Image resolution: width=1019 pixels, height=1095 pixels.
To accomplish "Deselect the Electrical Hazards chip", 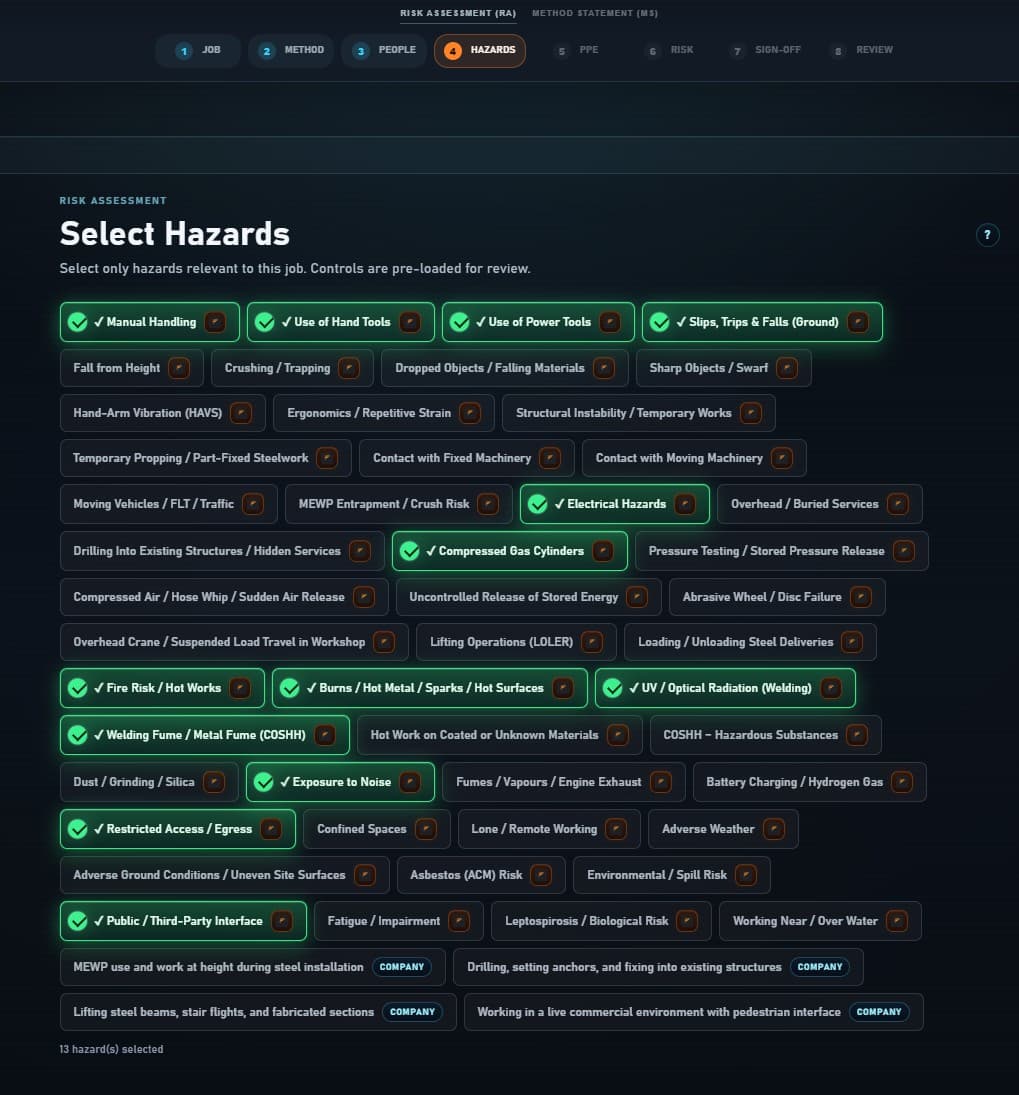I will pos(615,504).
